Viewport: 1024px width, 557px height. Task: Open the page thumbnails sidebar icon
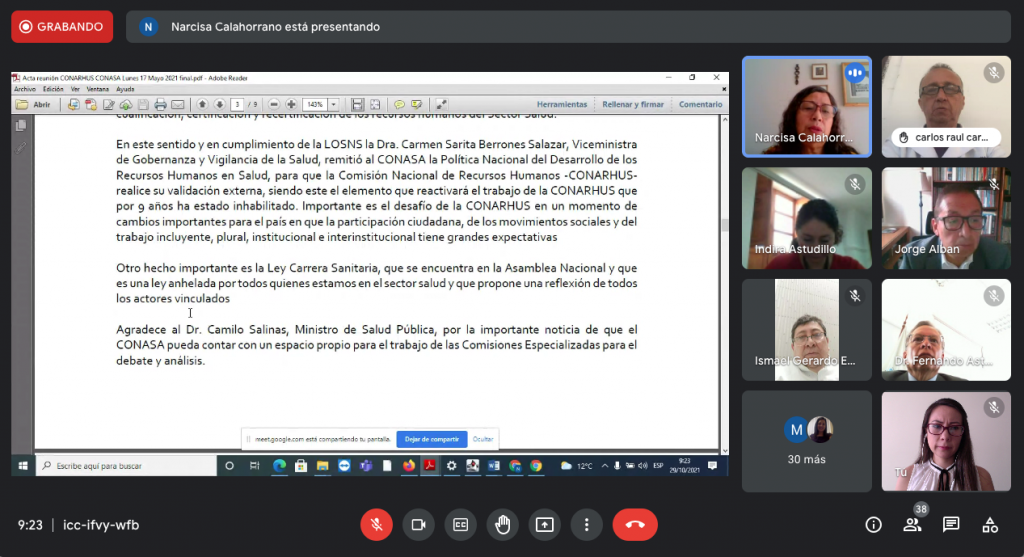point(21,125)
